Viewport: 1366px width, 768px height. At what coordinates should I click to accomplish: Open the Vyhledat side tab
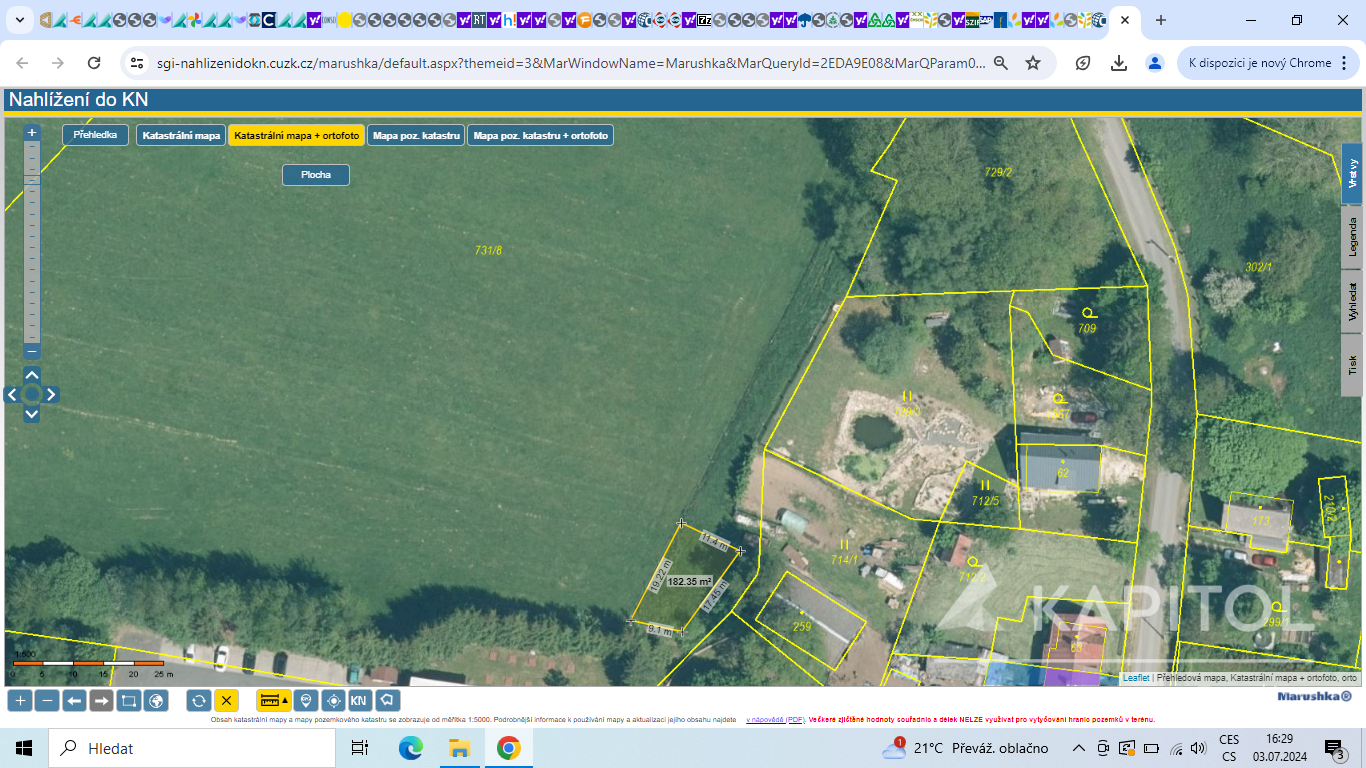(x=1352, y=301)
